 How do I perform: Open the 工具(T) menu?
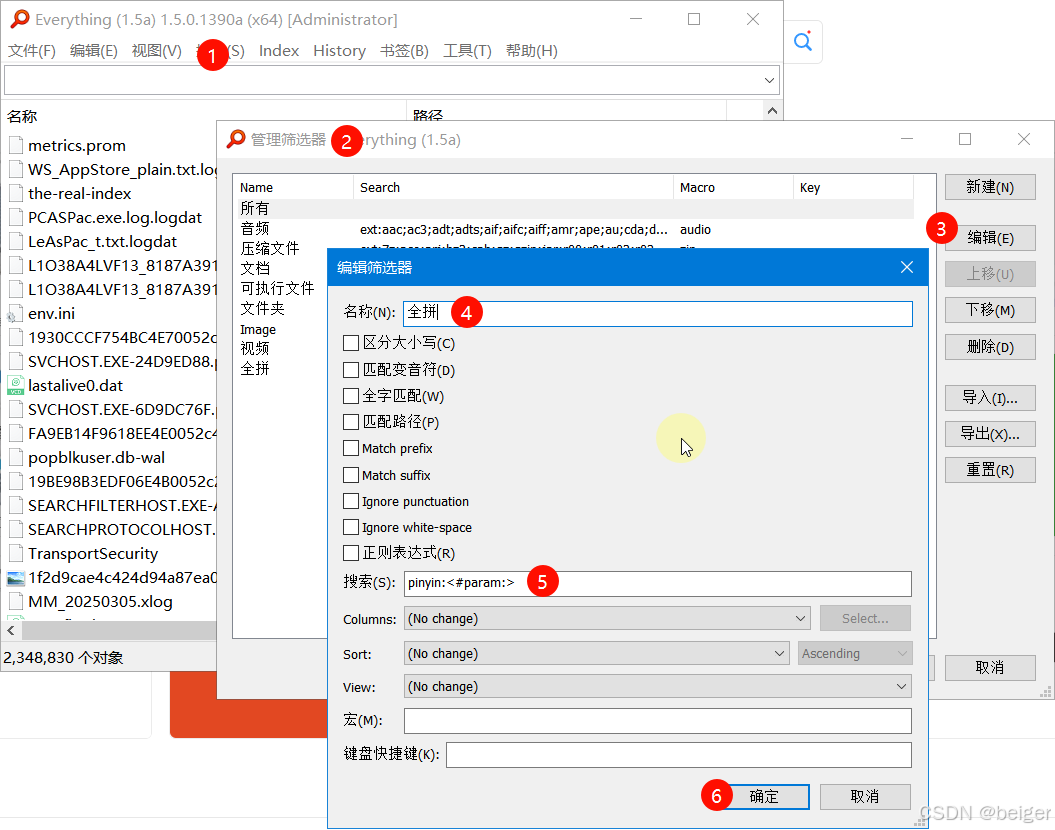467,50
